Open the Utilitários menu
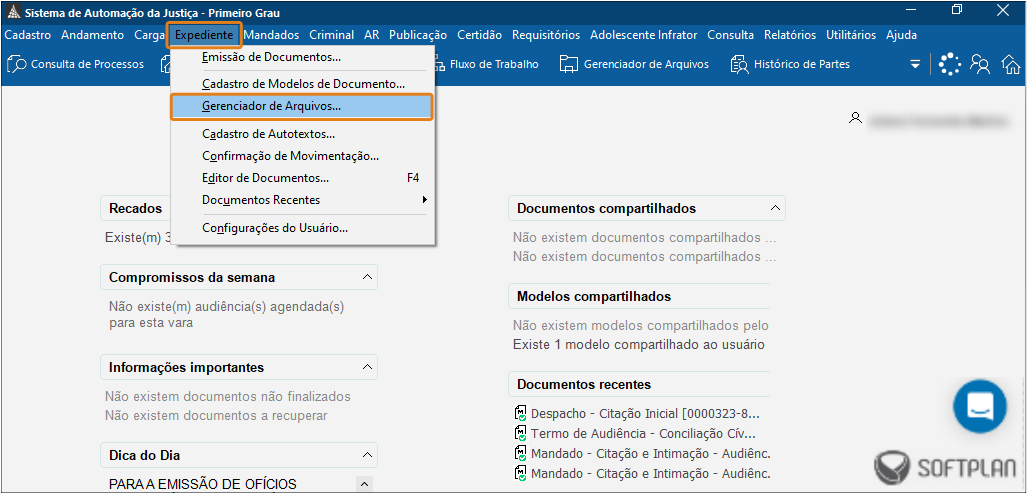 tap(851, 35)
